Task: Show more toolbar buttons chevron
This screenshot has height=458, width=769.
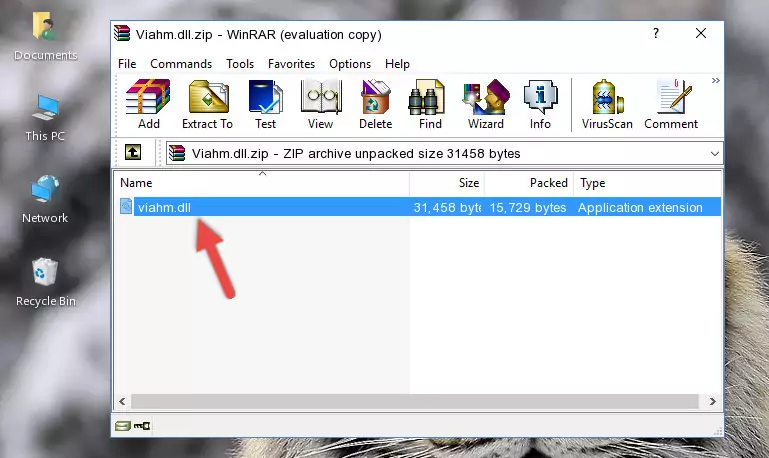Action: (716, 80)
